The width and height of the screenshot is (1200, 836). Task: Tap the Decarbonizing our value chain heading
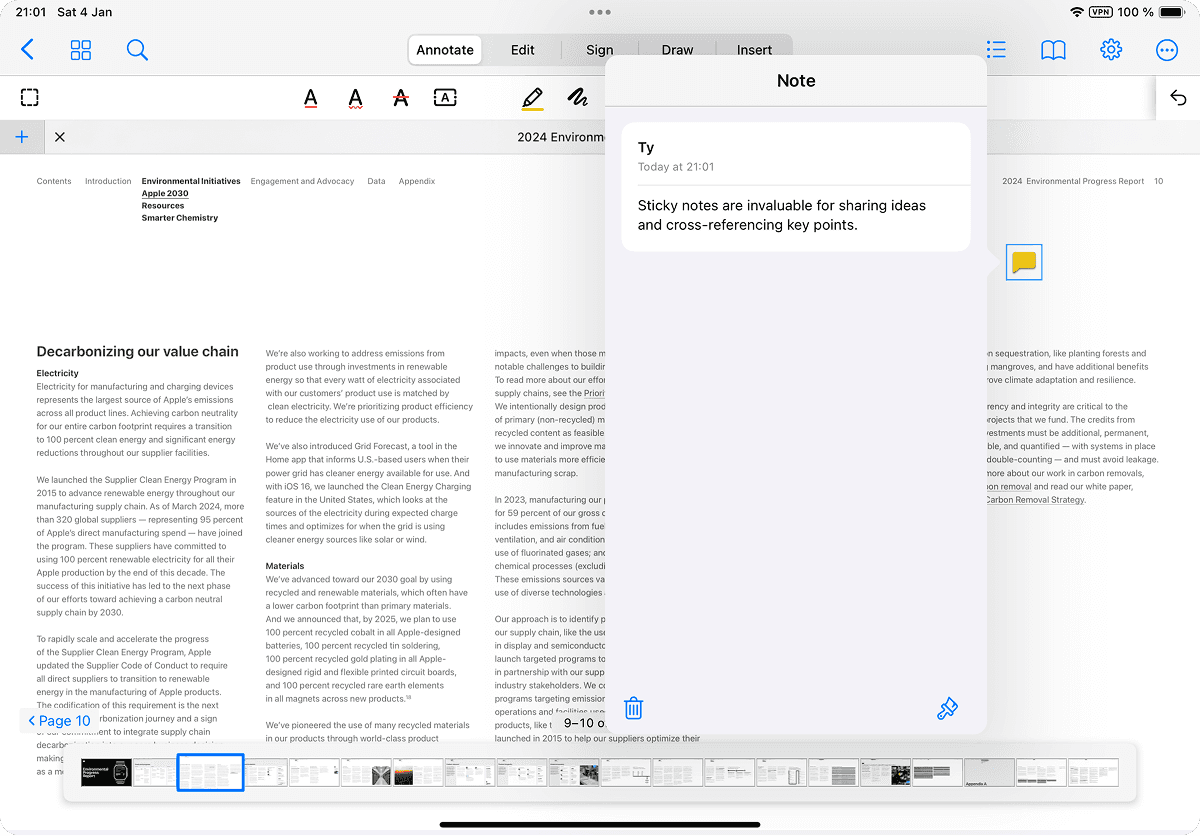(x=138, y=351)
